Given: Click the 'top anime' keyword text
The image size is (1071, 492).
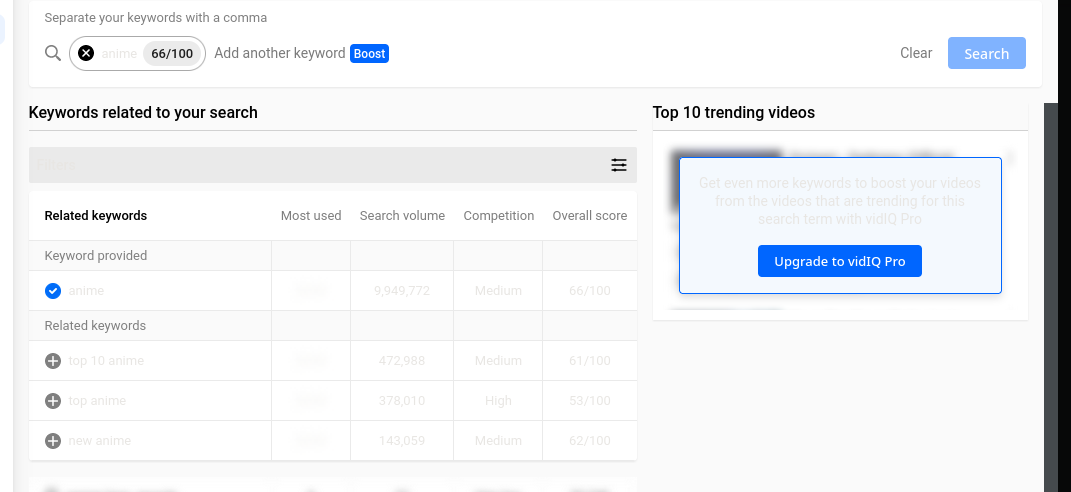Looking at the screenshot, I should tap(97, 401).
